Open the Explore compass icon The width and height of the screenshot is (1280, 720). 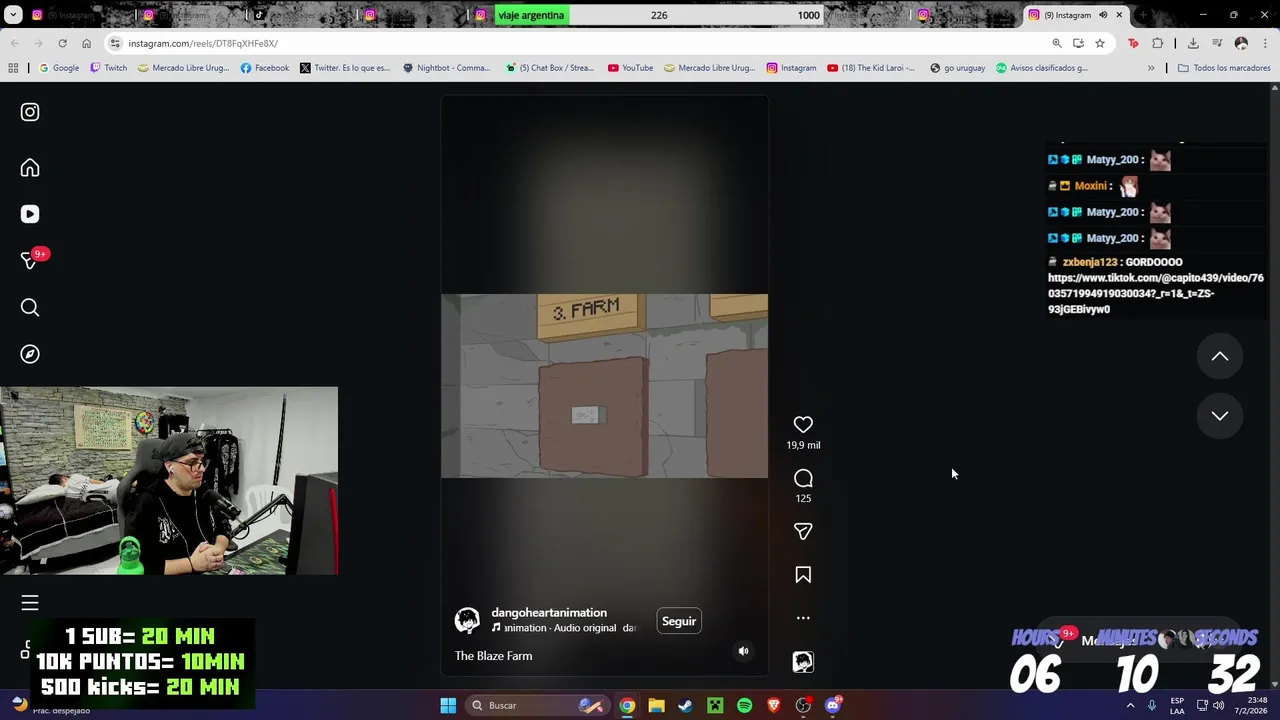30,354
